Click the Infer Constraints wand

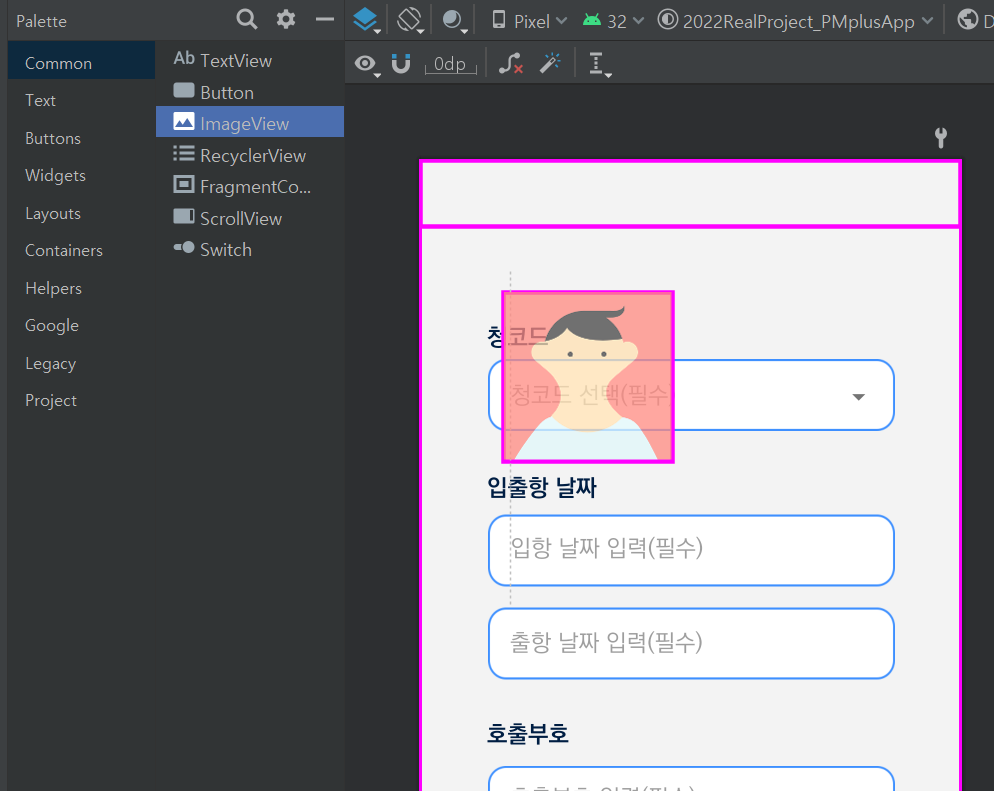click(550, 63)
